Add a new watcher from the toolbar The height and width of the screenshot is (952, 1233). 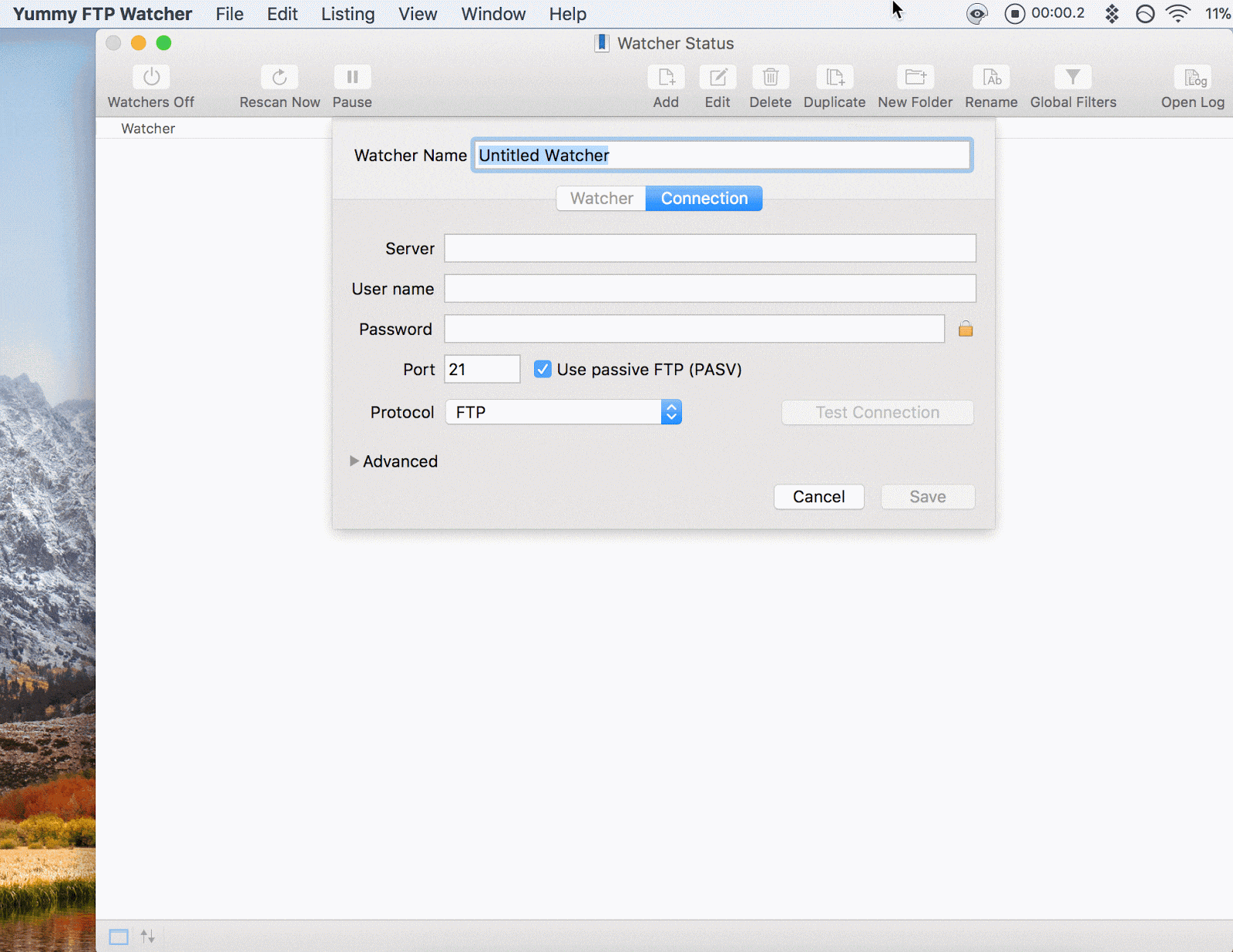(x=666, y=77)
